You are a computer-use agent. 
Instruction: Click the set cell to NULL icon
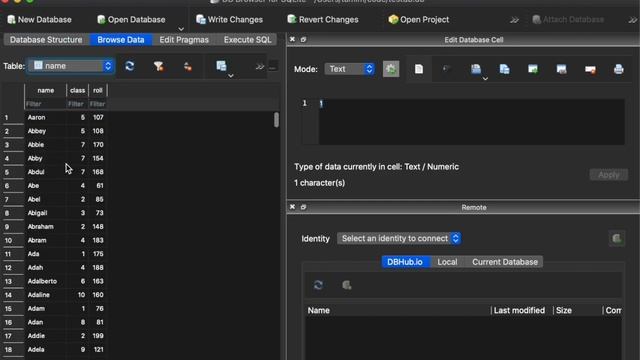[590, 69]
